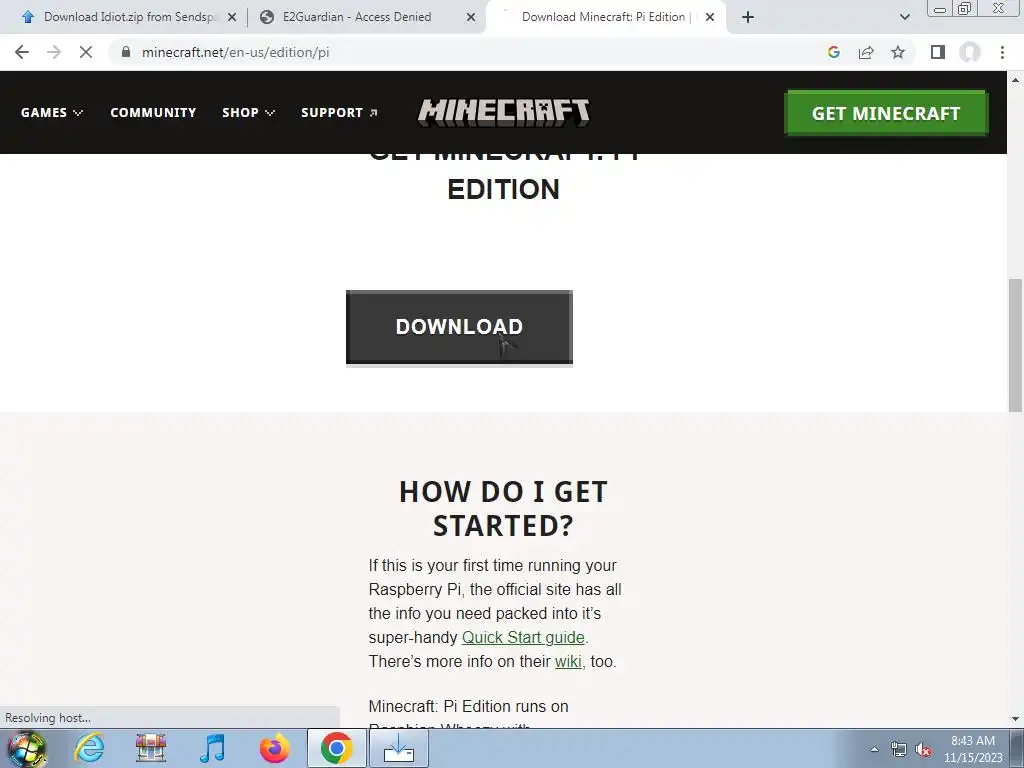Screen dimensions: 1024x768
Task: Open the tab search chevron
Action: coord(904,17)
